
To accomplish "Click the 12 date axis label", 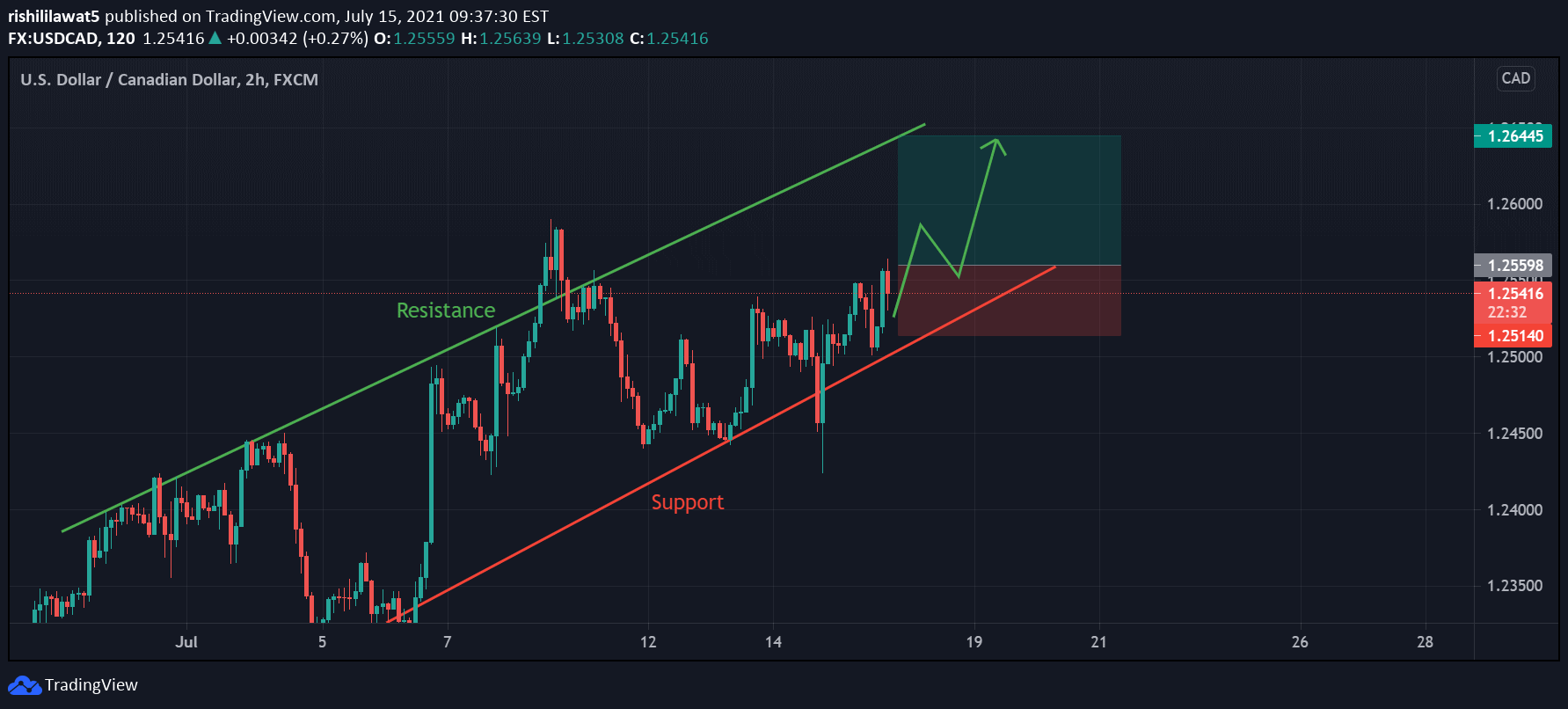I will point(648,641).
